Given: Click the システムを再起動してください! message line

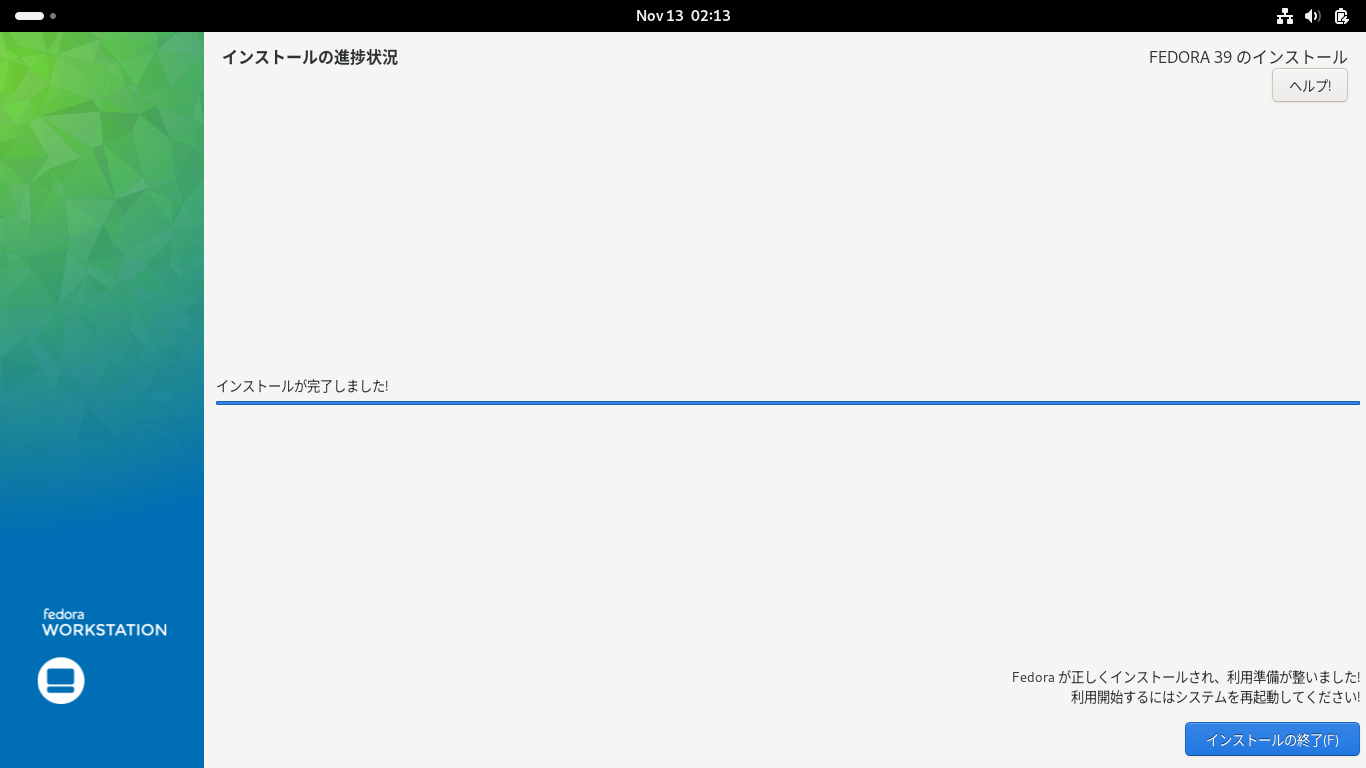Looking at the screenshot, I should [x=1215, y=697].
